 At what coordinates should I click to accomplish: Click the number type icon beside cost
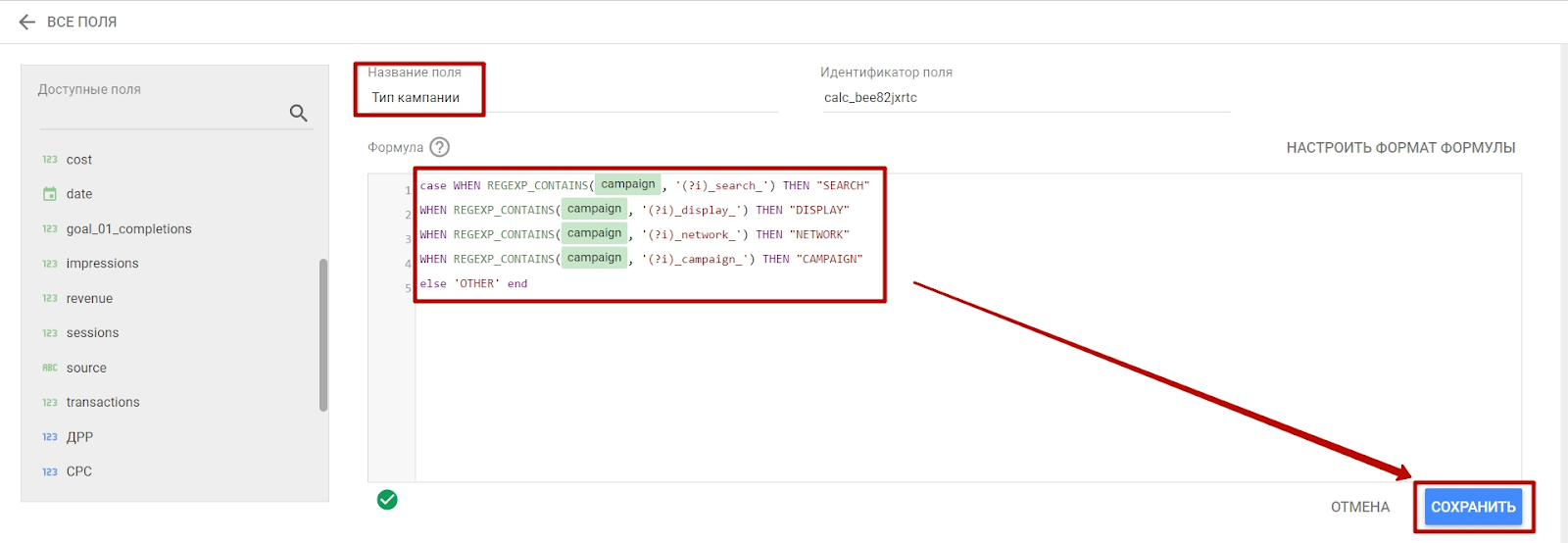tap(50, 160)
